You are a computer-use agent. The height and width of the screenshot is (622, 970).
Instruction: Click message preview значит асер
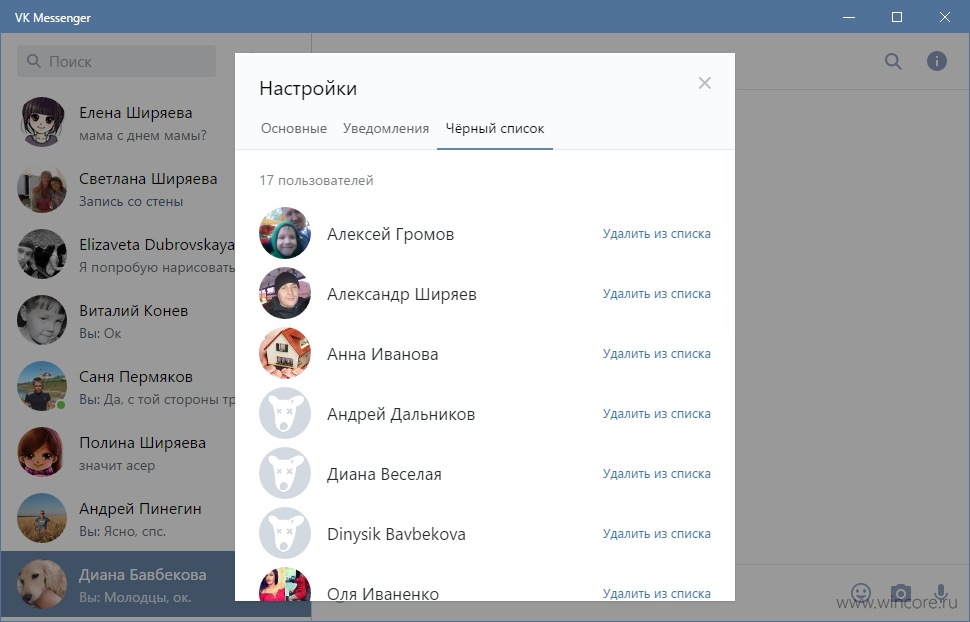(117, 465)
